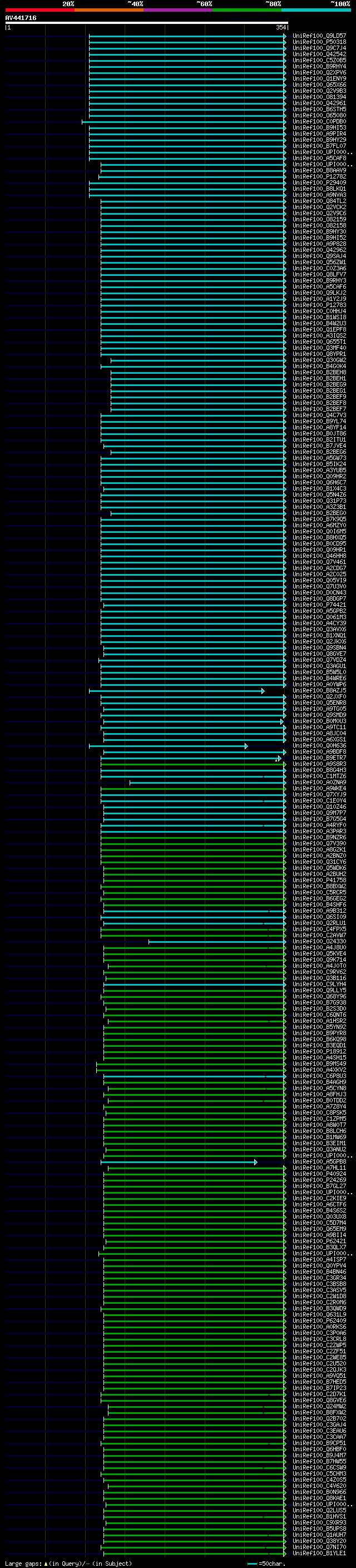Screen dimensions: 356x1568
Task: Select the UniRef100_A6XGS1 label
Action: click(x=319, y=739)
